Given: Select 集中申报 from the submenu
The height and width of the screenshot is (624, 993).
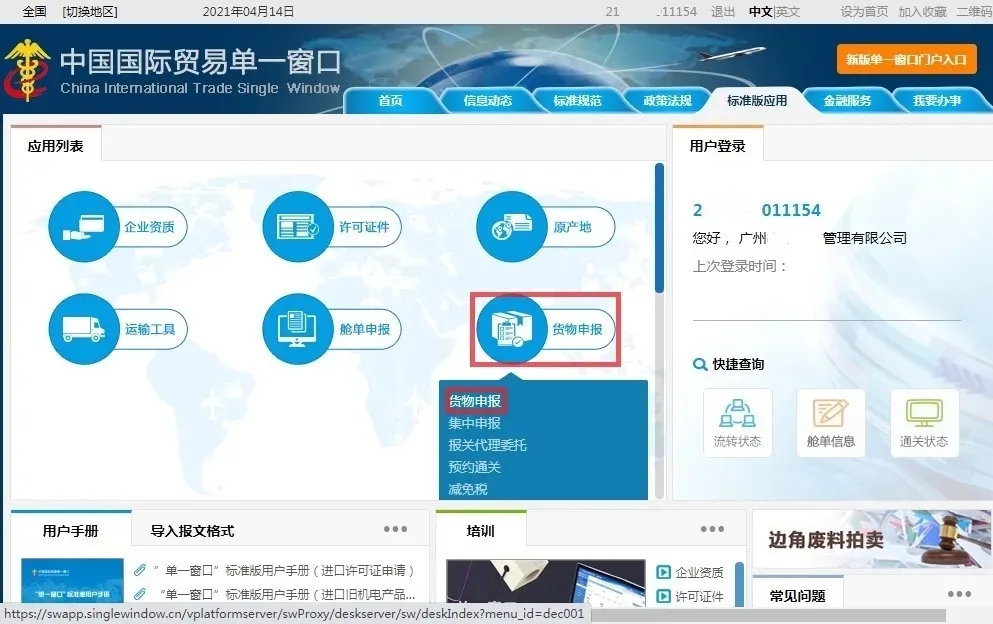Looking at the screenshot, I should pyautogui.click(x=475, y=423).
